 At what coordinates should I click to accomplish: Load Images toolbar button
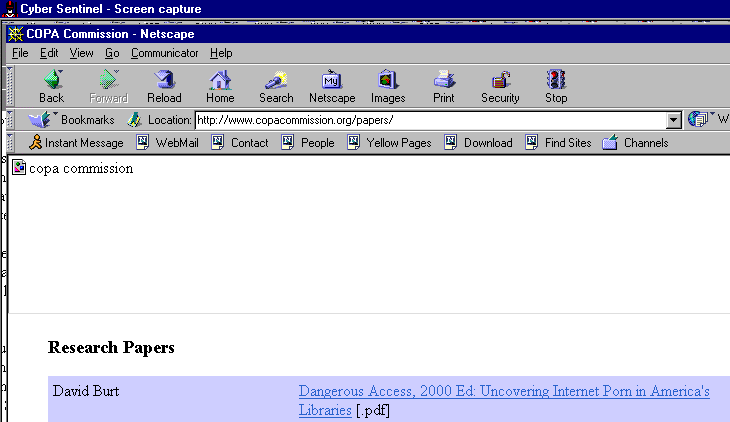tap(388, 87)
